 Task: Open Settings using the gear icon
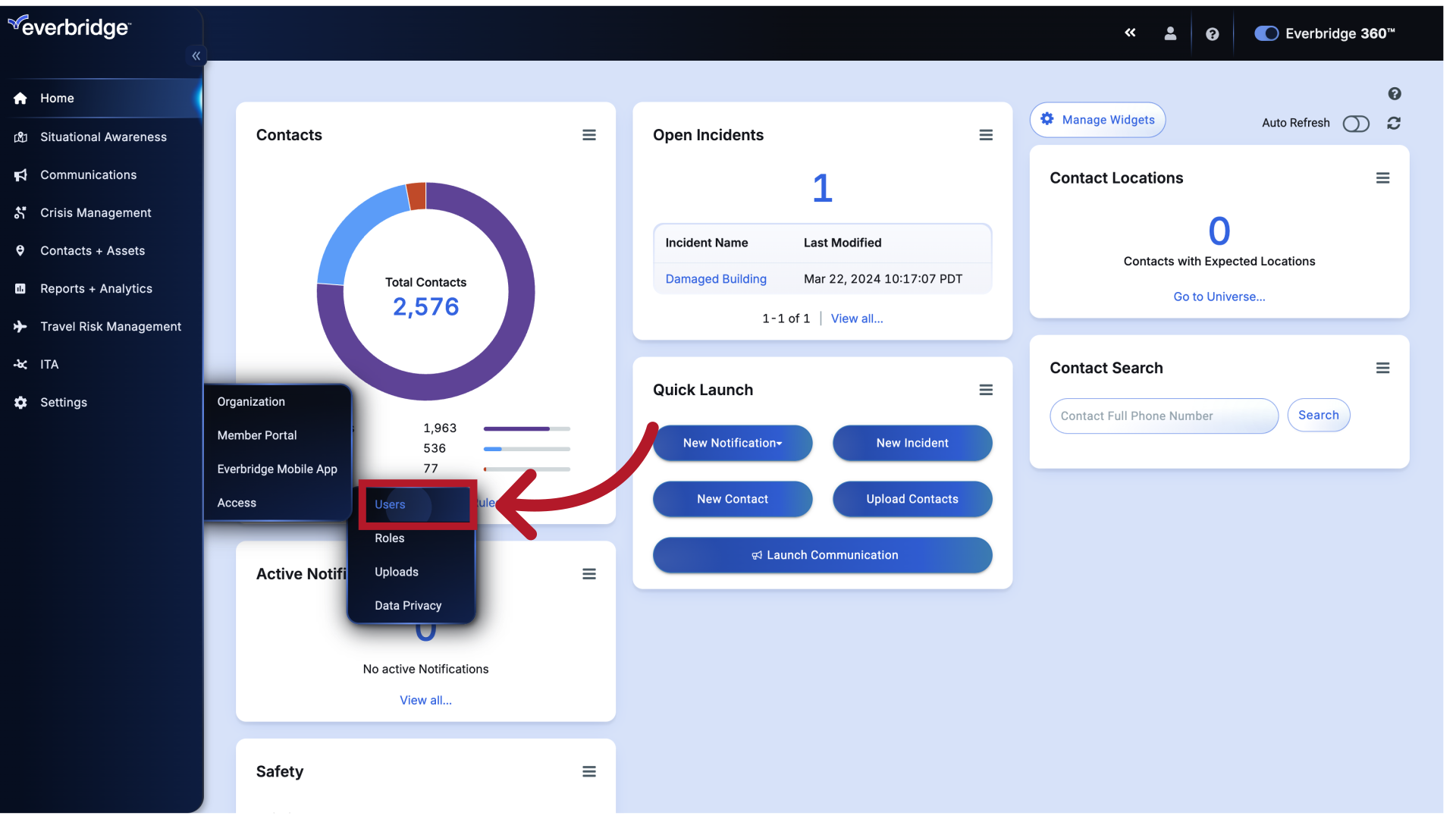pos(19,403)
